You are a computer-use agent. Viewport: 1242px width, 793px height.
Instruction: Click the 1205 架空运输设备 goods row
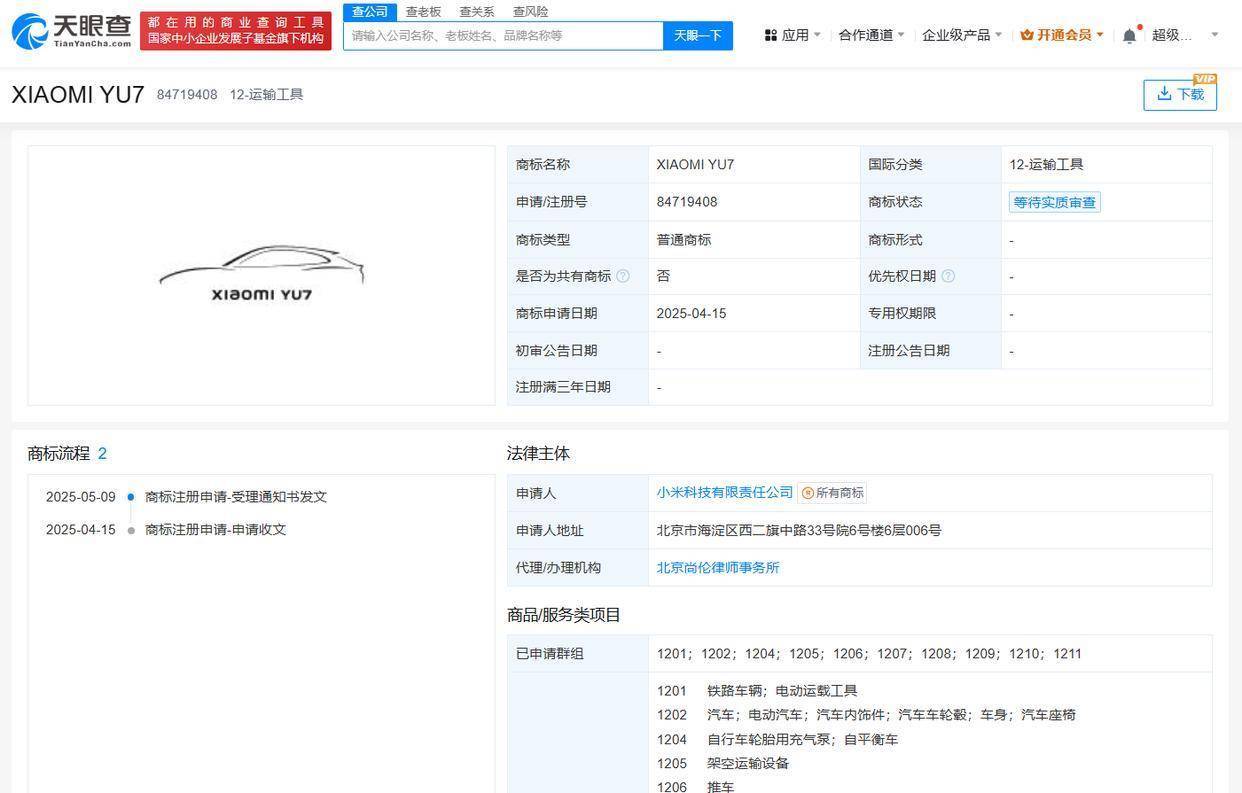pos(723,763)
